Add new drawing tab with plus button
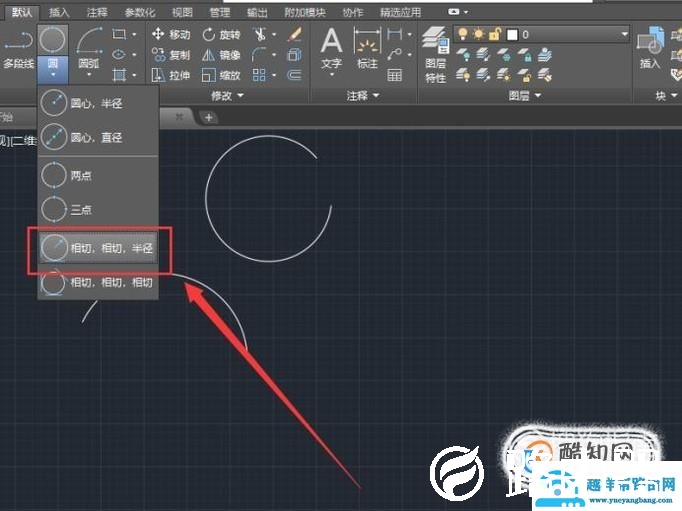The height and width of the screenshot is (511, 682). (209, 117)
